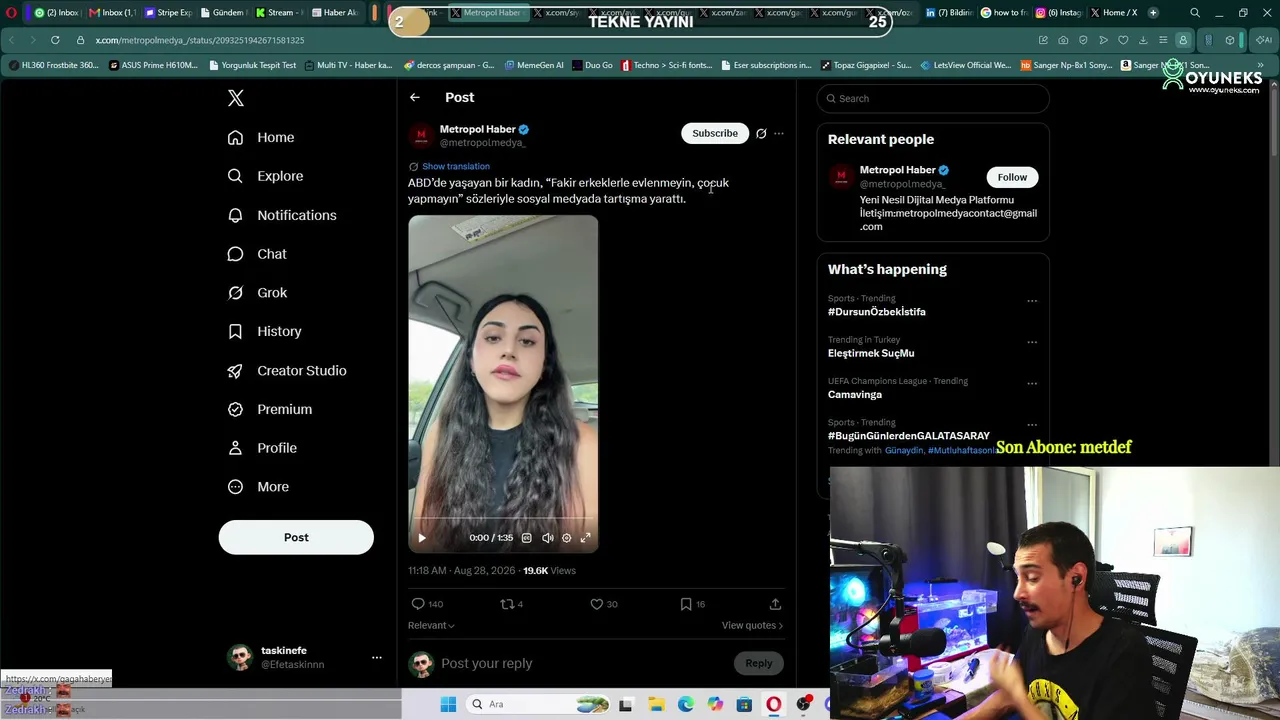Open Microsoft Store from the taskbar

(x=744, y=704)
